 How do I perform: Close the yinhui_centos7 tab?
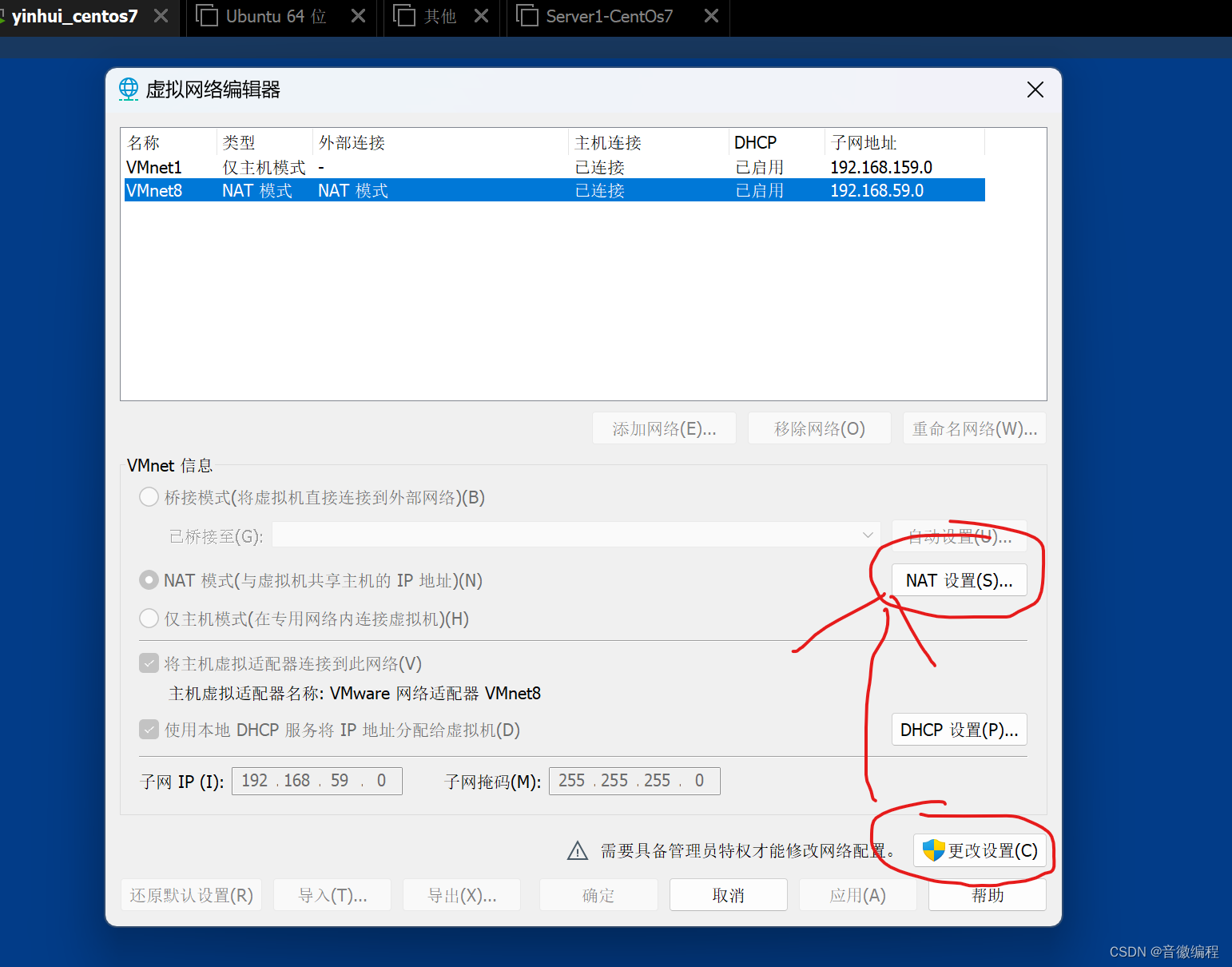pyautogui.click(x=161, y=16)
